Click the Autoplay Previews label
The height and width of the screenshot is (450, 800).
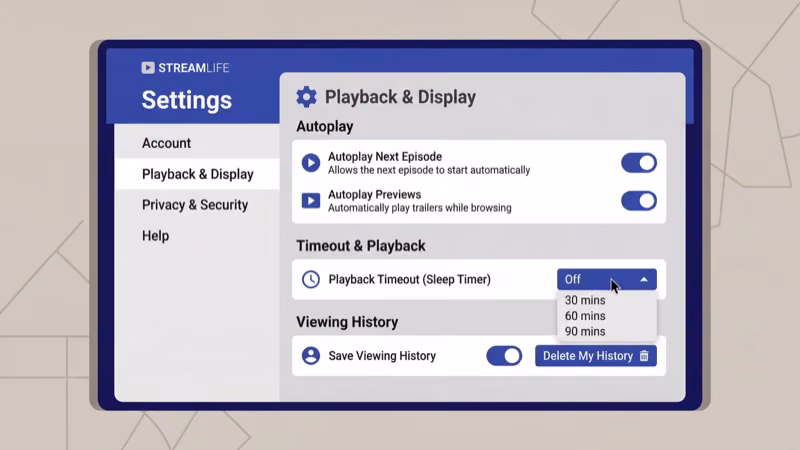tap(374, 194)
